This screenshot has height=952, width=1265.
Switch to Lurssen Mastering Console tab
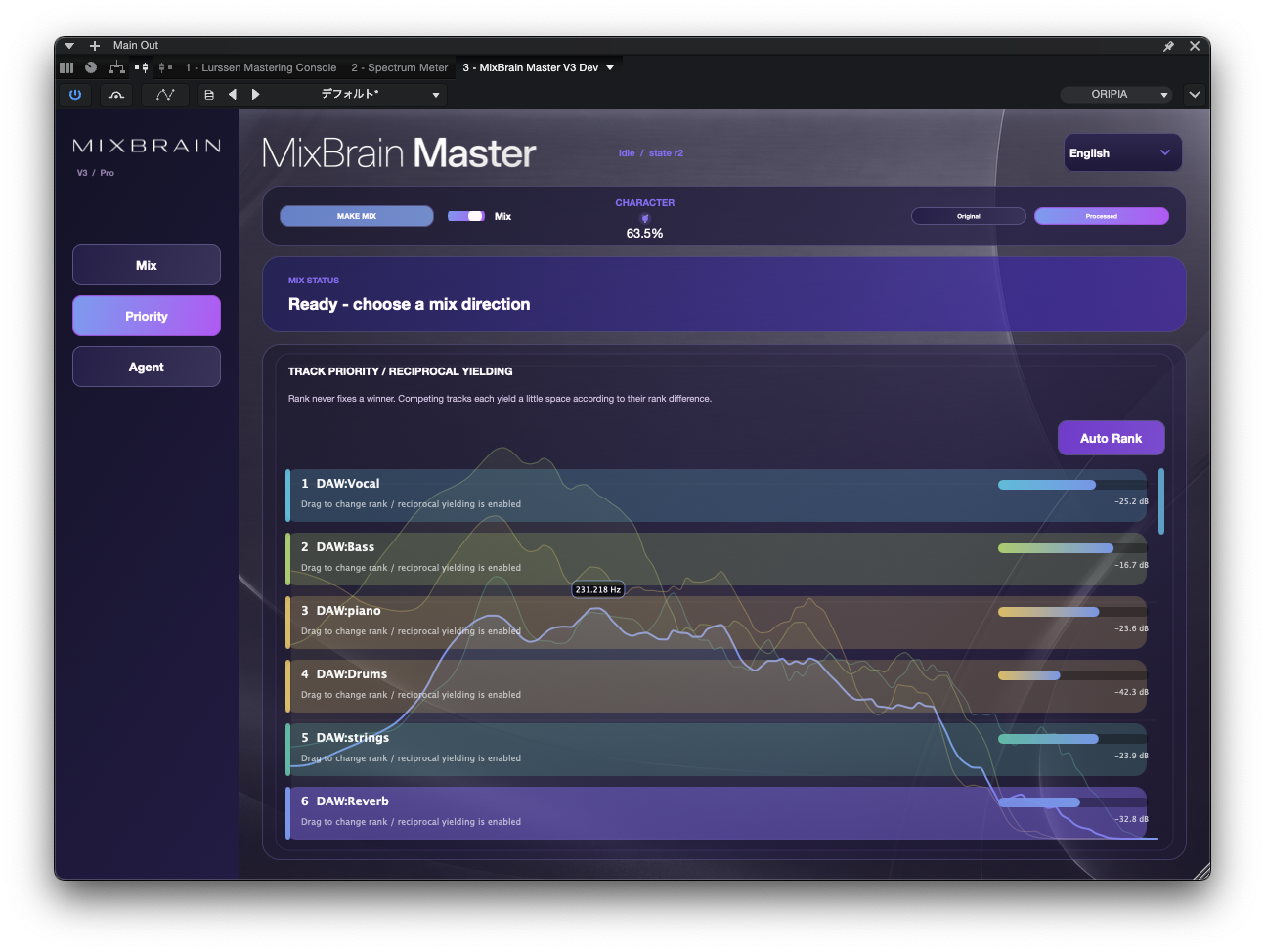click(x=261, y=67)
